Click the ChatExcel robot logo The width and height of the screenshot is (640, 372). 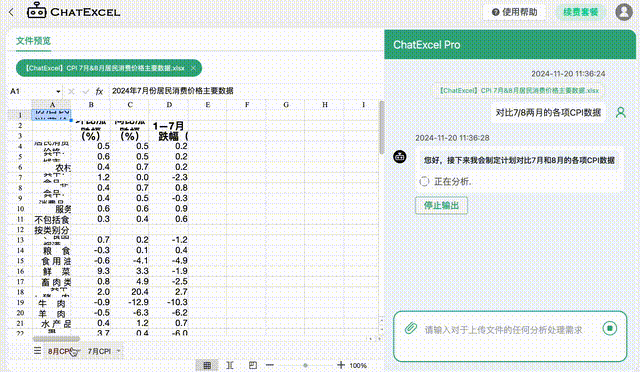pos(36,11)
